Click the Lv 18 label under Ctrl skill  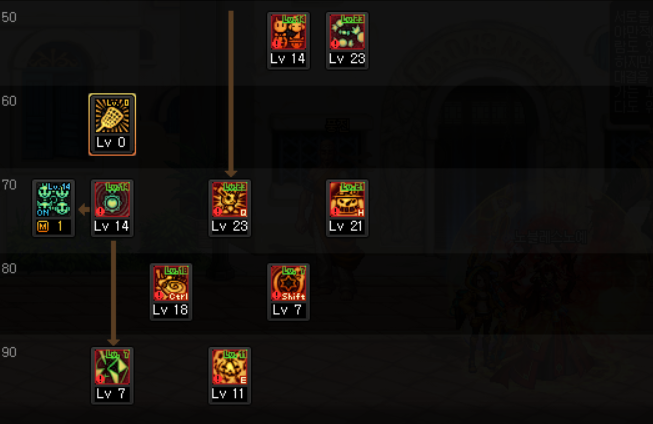(170, 310)
